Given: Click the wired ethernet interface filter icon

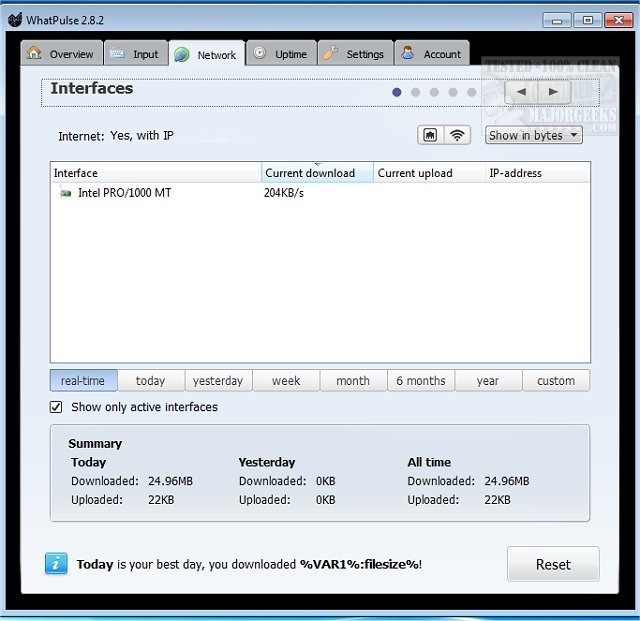Looking at the screenshot, I should pos(430,135).
